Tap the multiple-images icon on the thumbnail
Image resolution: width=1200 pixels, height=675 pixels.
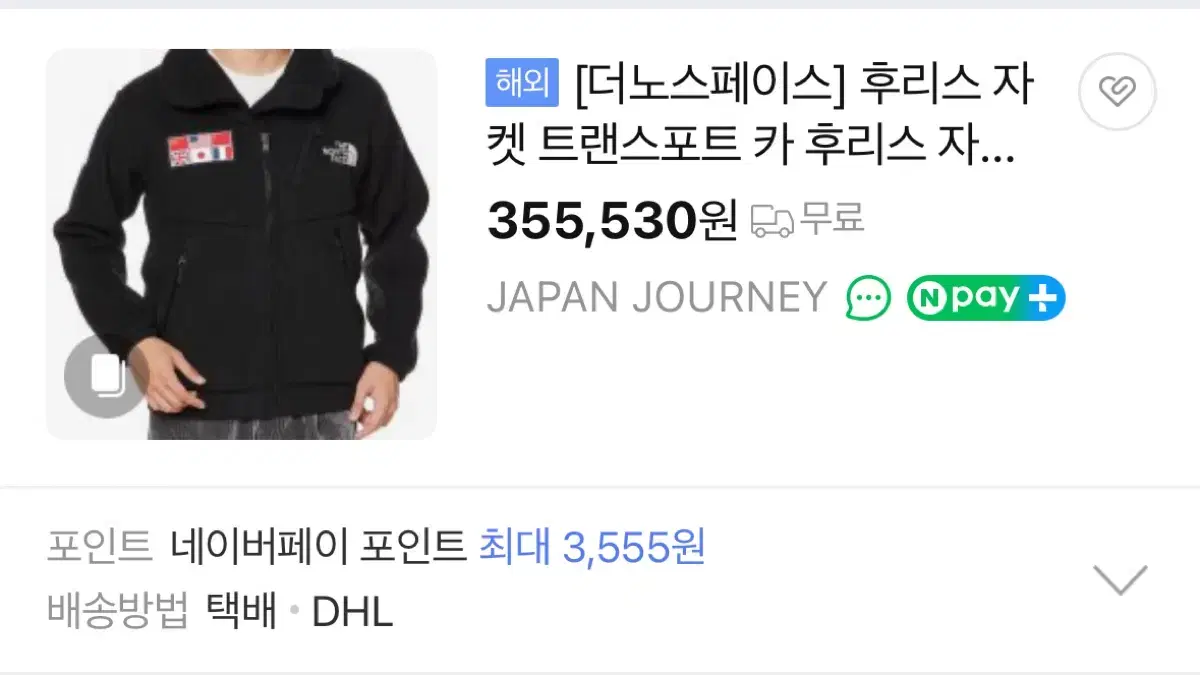pyautogui.click(x=105, y=377)
